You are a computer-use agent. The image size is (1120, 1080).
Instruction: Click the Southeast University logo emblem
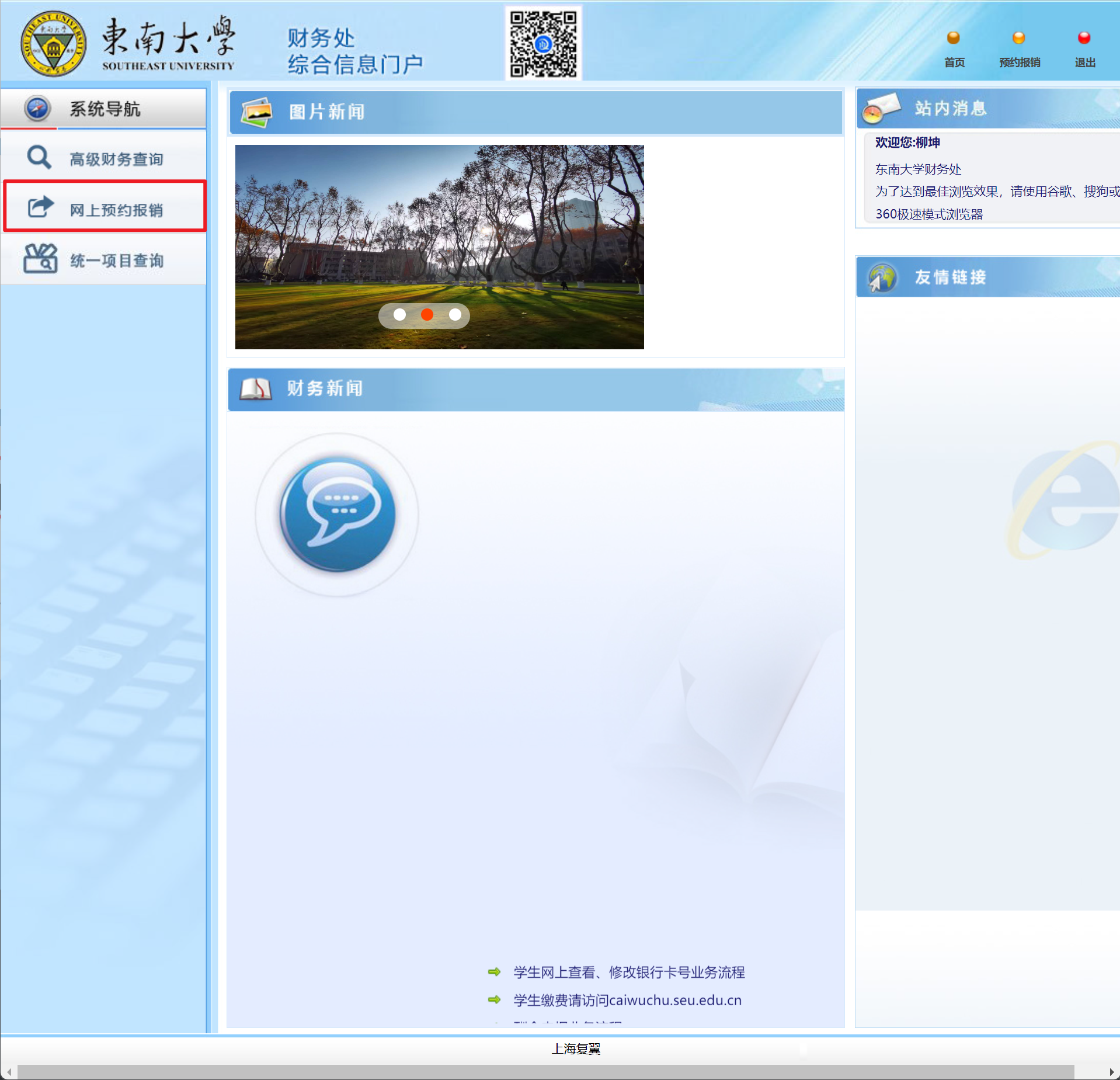click(53, 44)
